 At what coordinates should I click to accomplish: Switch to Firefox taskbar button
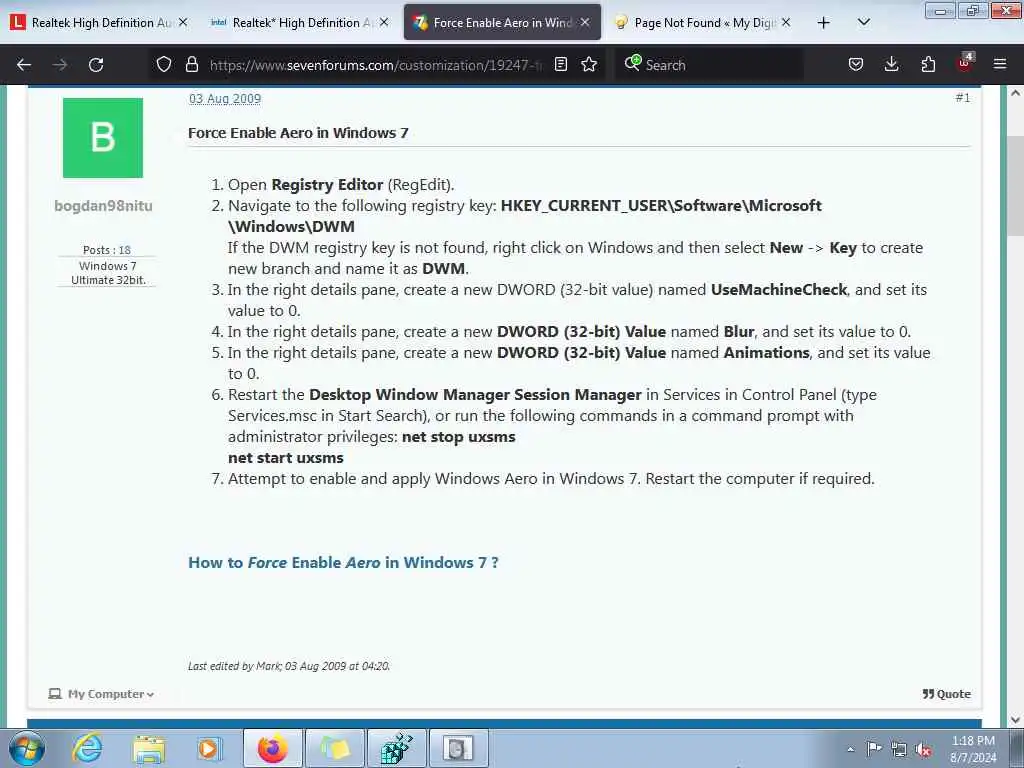tap(272, 748)
